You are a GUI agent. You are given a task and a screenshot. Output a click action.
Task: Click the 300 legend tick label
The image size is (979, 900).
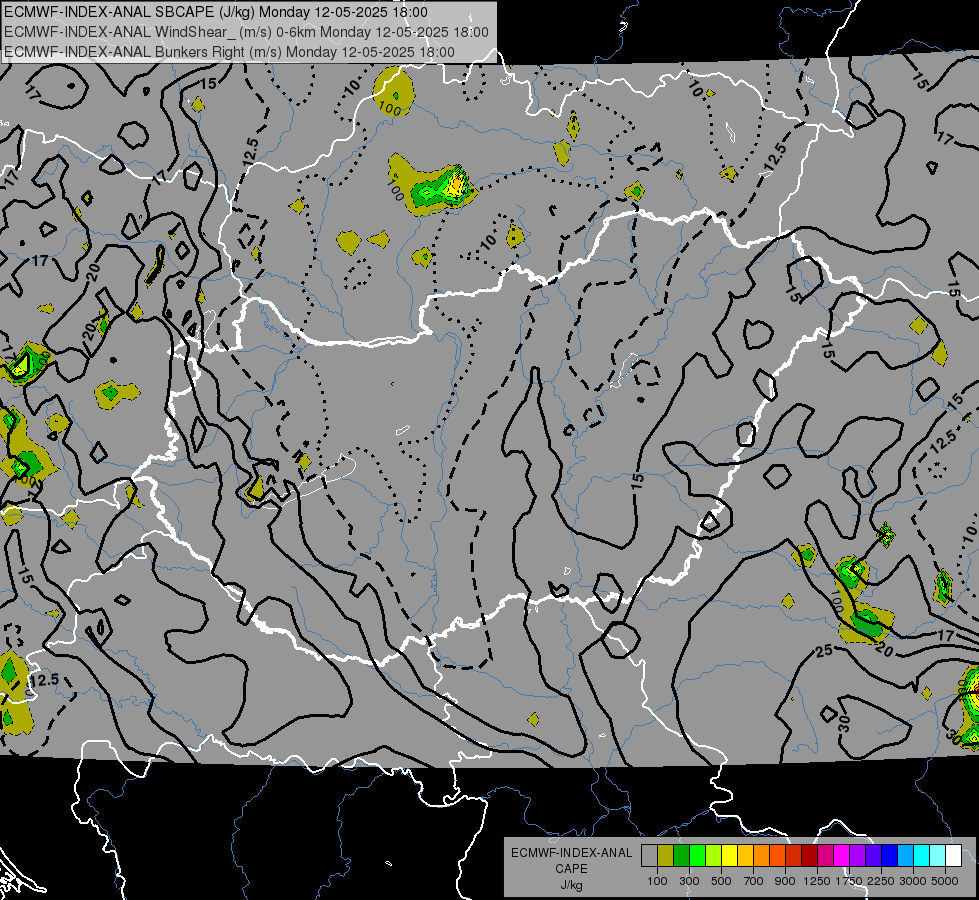[689, 881]
